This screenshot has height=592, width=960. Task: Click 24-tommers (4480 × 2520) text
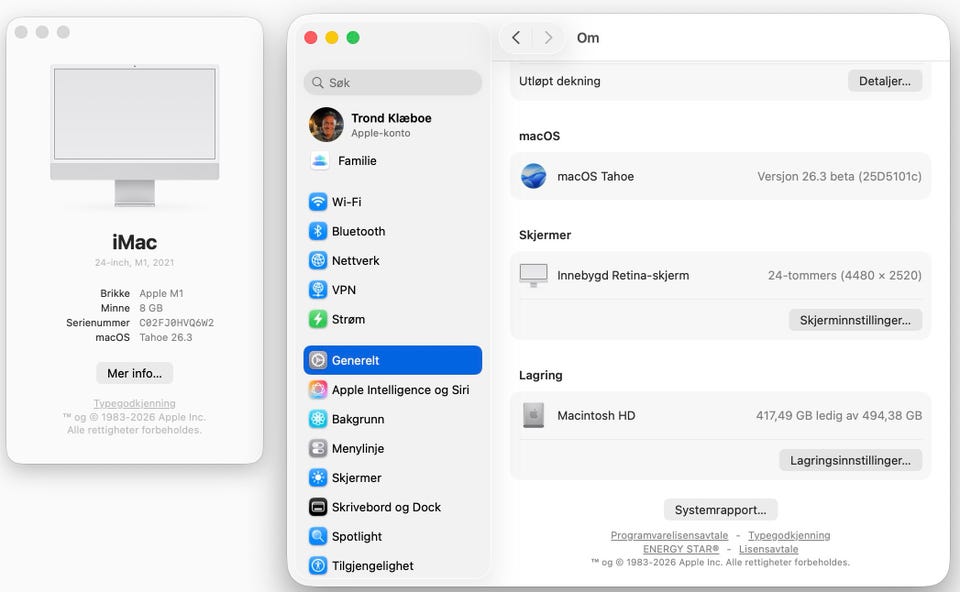[844, 275]
